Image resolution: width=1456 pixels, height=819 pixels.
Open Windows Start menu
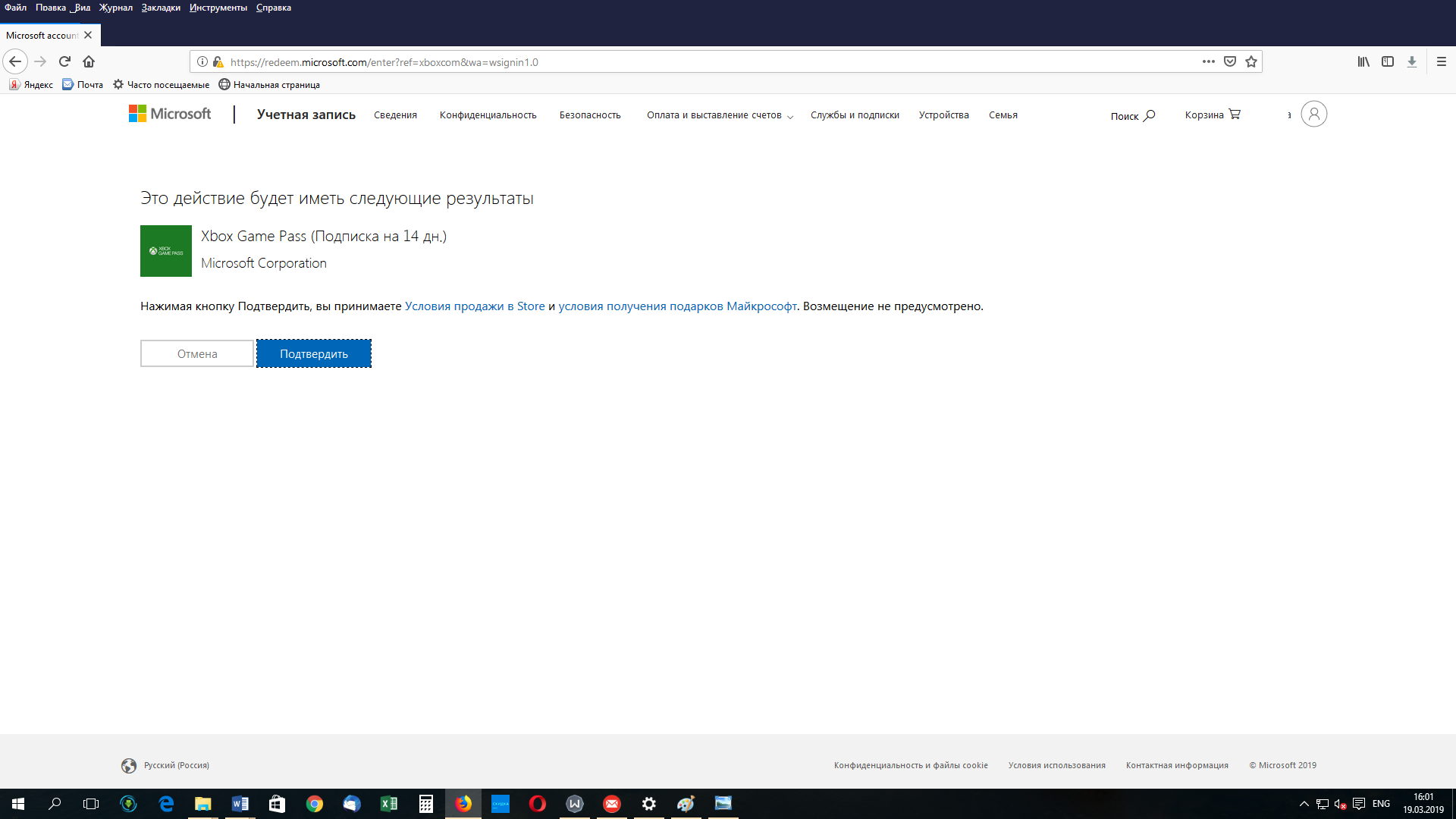[x=18, y=804]
